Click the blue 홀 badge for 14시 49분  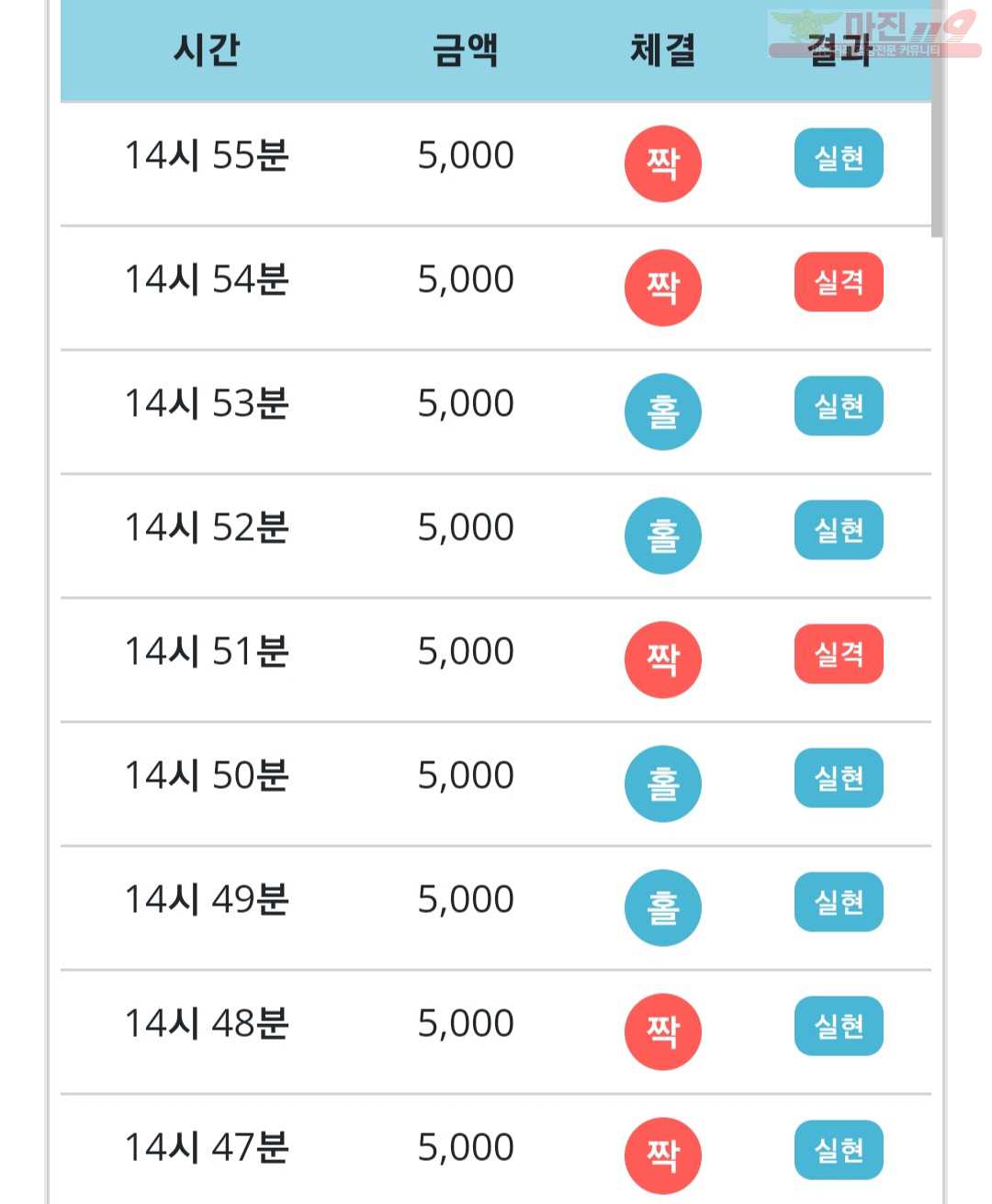point(662,907)
